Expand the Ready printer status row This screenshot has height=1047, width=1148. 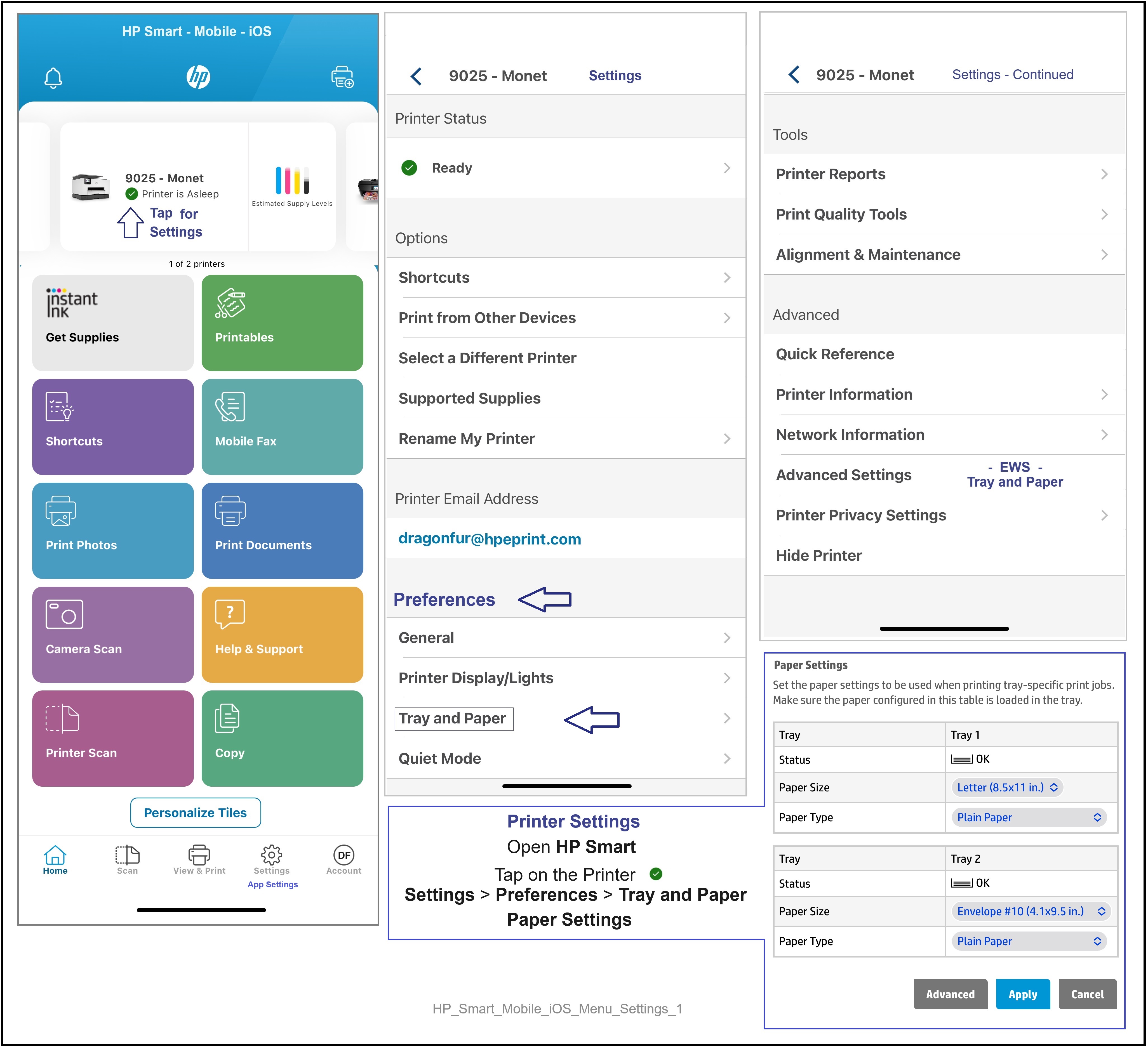click(566, 168)
